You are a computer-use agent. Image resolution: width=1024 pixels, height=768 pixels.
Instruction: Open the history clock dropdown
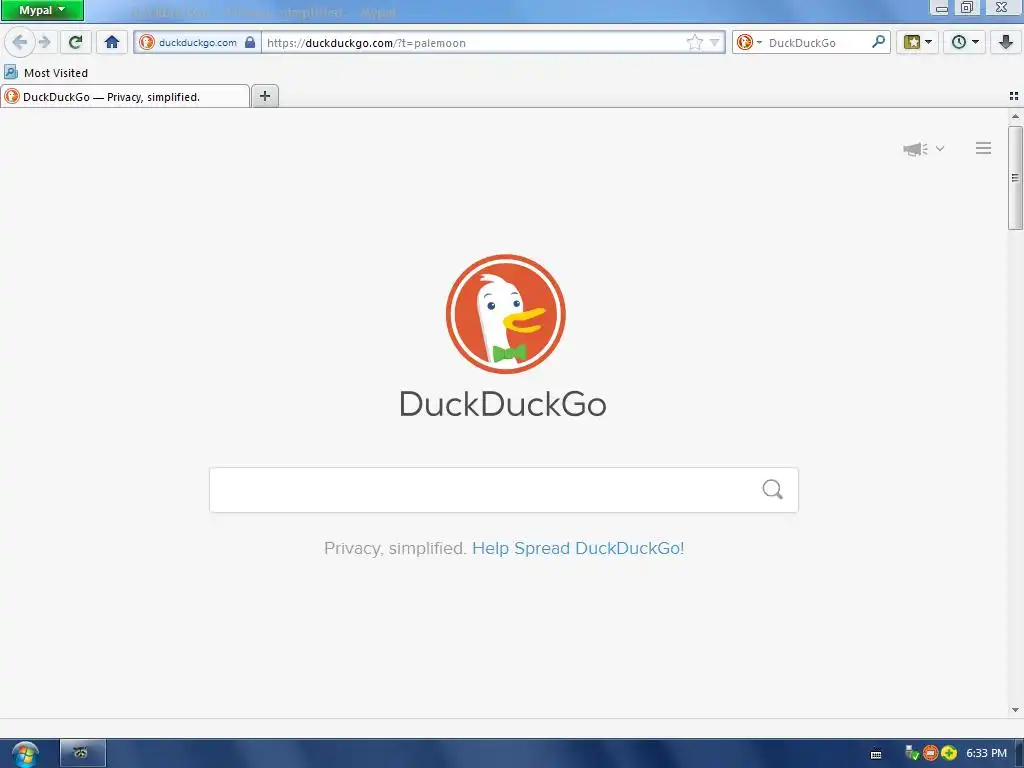[x=965, y=42]
